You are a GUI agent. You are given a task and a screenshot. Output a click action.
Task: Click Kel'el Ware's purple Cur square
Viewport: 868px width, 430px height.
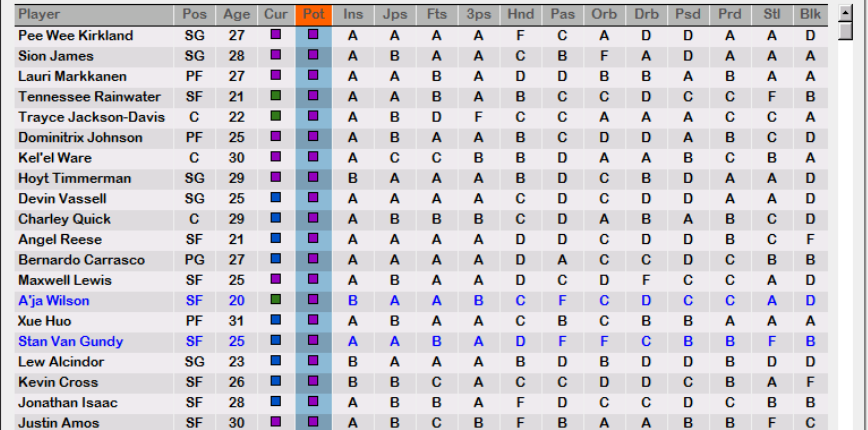click(275, 157)
